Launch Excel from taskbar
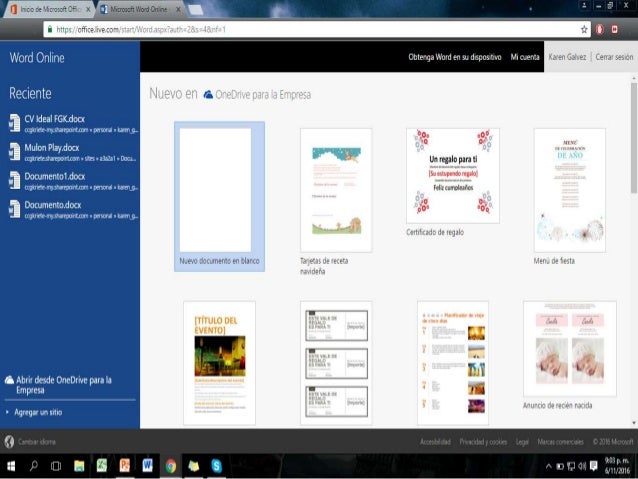Screen dimensions: 638x479 coord(102,466)
